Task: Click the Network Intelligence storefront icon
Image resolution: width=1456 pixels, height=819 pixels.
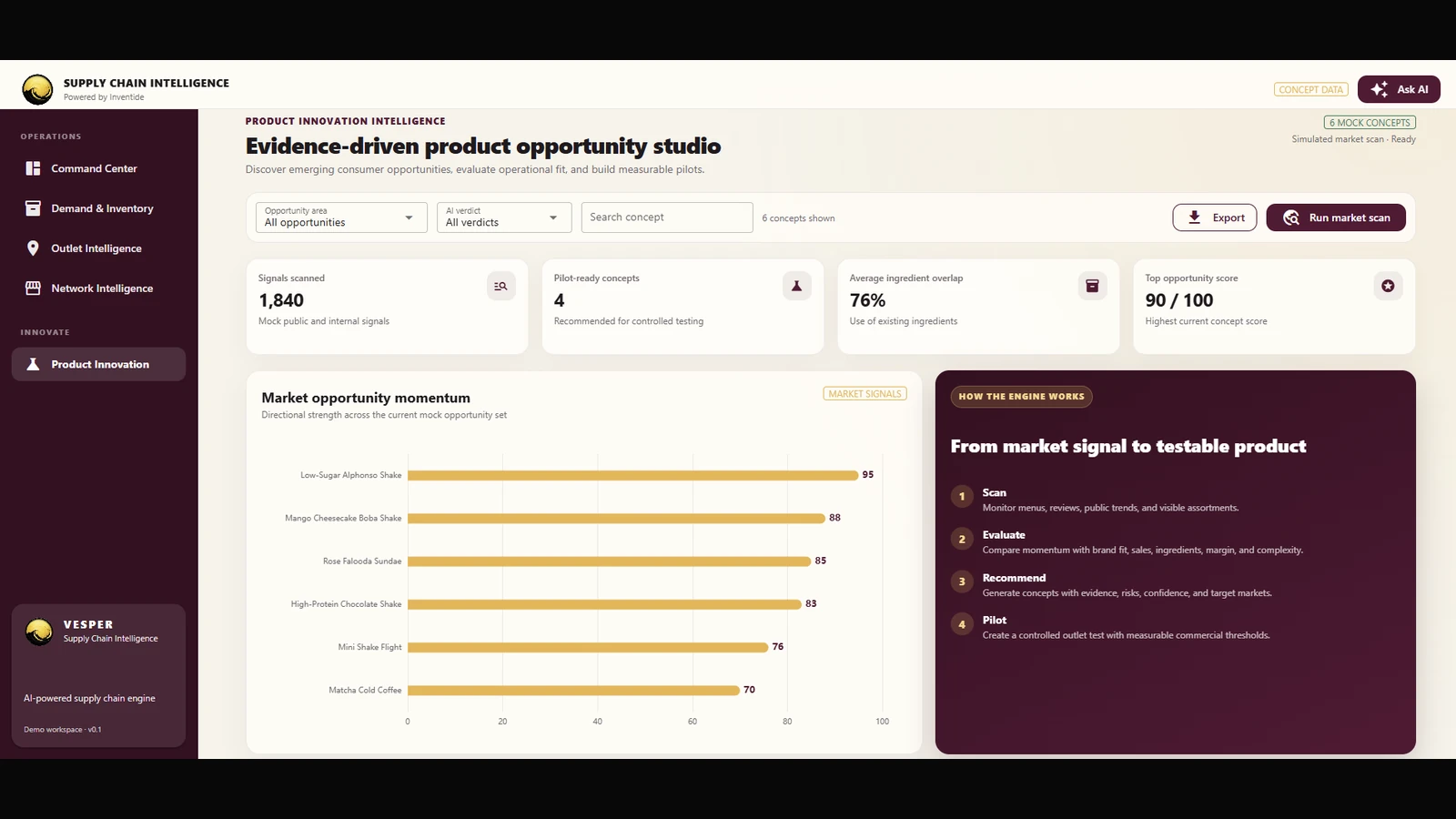Action: [33, 288]
